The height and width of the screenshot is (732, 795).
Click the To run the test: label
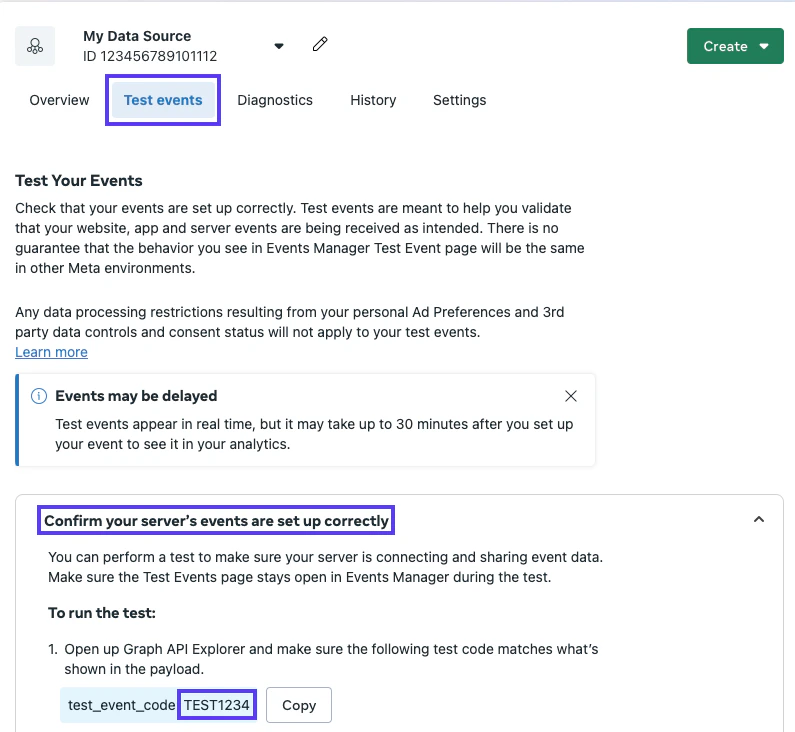click(102, 613)
